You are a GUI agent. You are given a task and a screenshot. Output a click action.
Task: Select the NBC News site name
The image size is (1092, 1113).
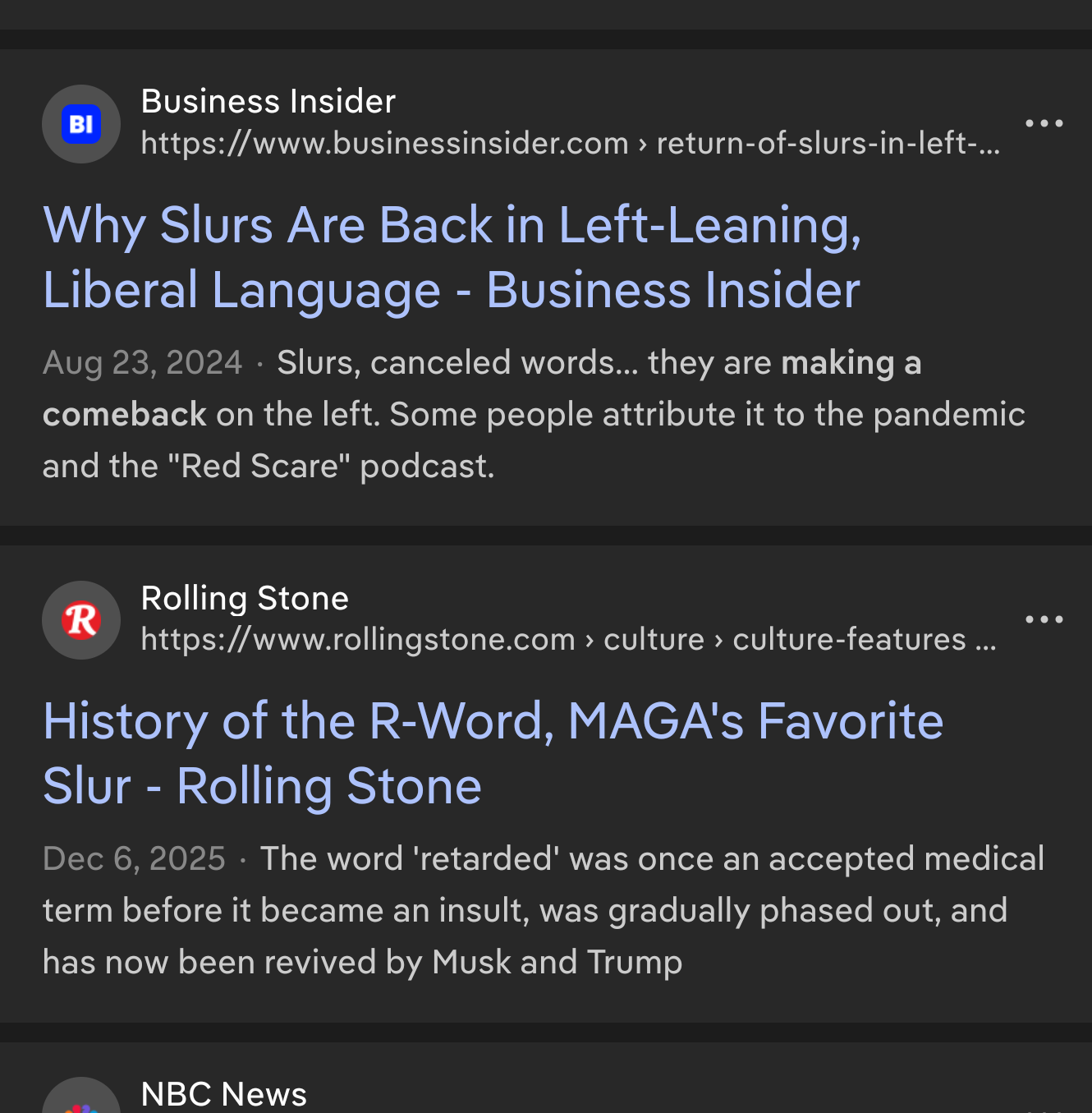223,1094
